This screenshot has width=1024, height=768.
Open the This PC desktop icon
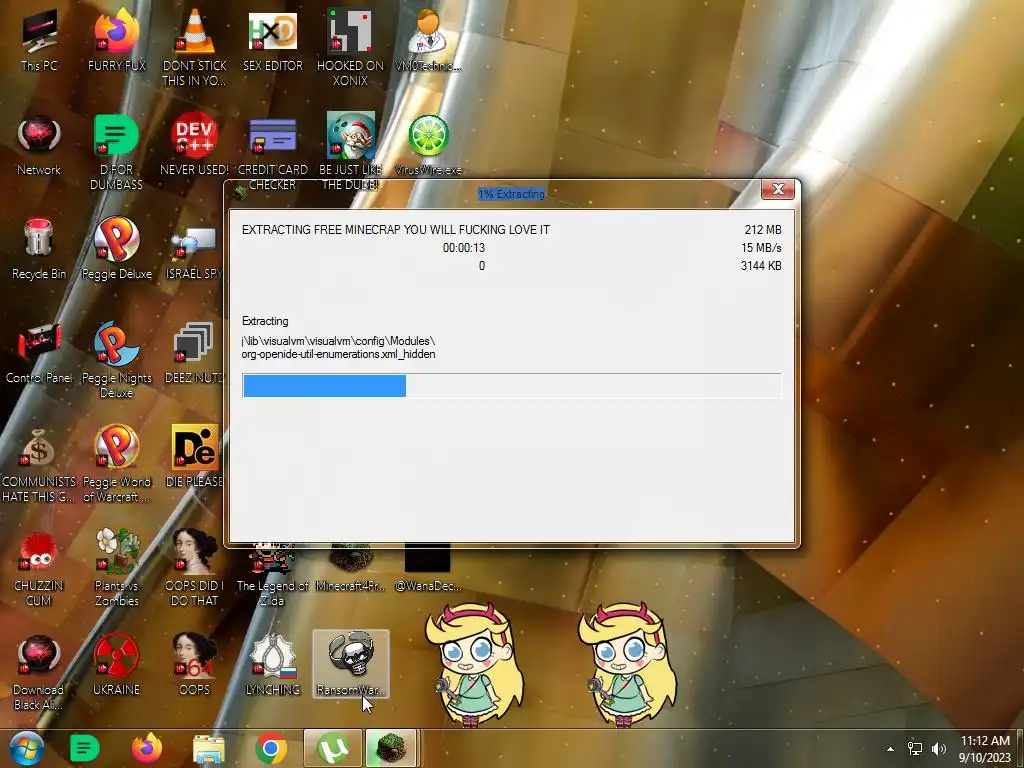click(x=39, y=40)
